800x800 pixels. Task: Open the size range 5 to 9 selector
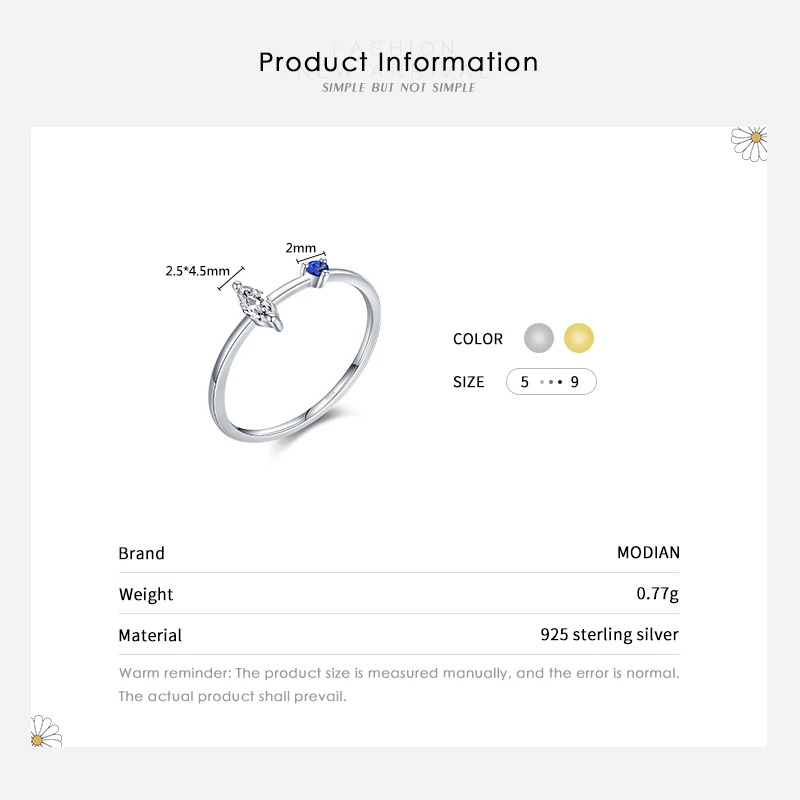tap(551, 382)
